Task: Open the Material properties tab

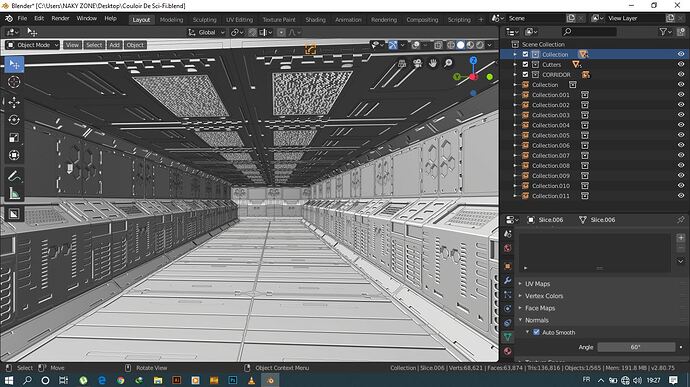Action: 507,351
